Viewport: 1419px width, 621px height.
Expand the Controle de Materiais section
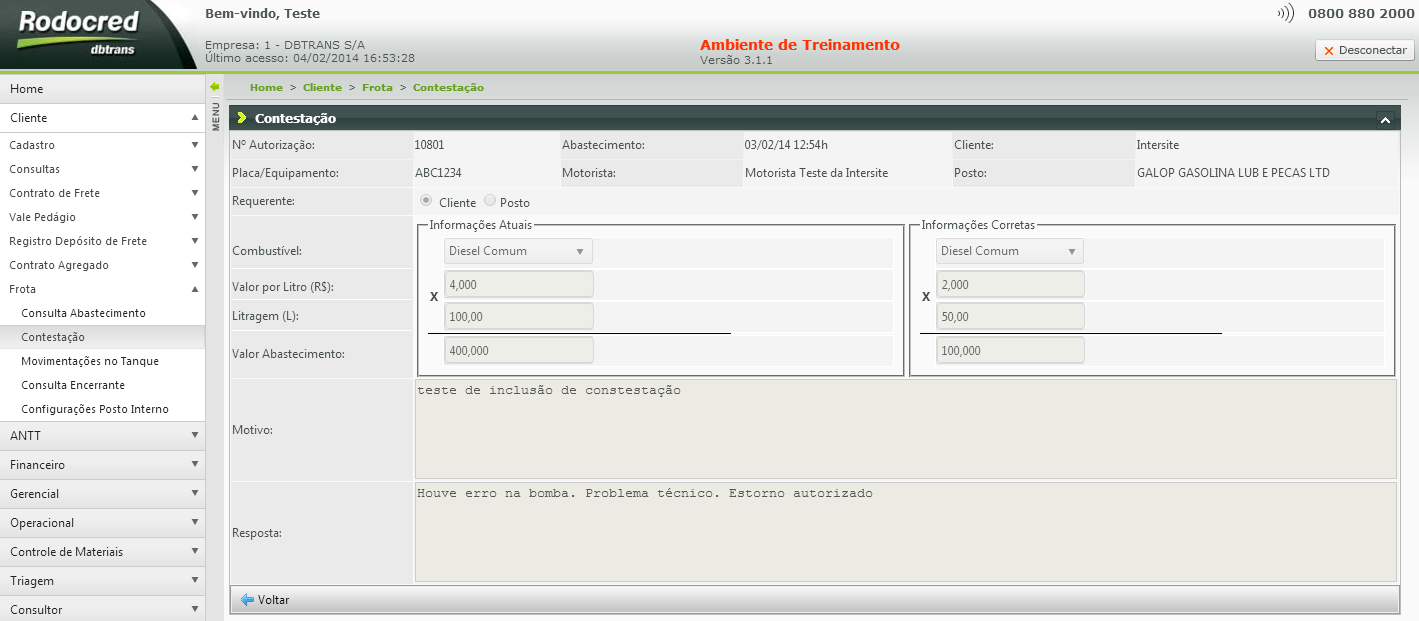point(102,552)
